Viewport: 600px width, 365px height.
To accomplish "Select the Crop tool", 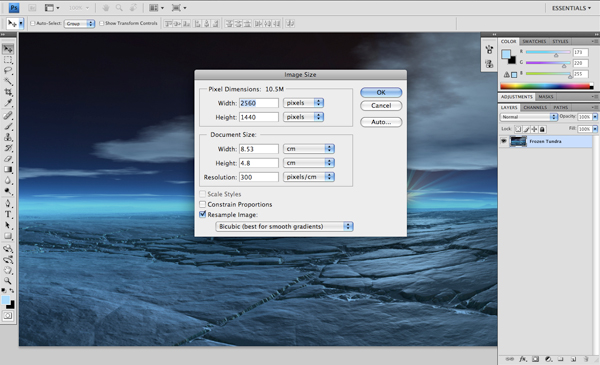I will 8,92.
